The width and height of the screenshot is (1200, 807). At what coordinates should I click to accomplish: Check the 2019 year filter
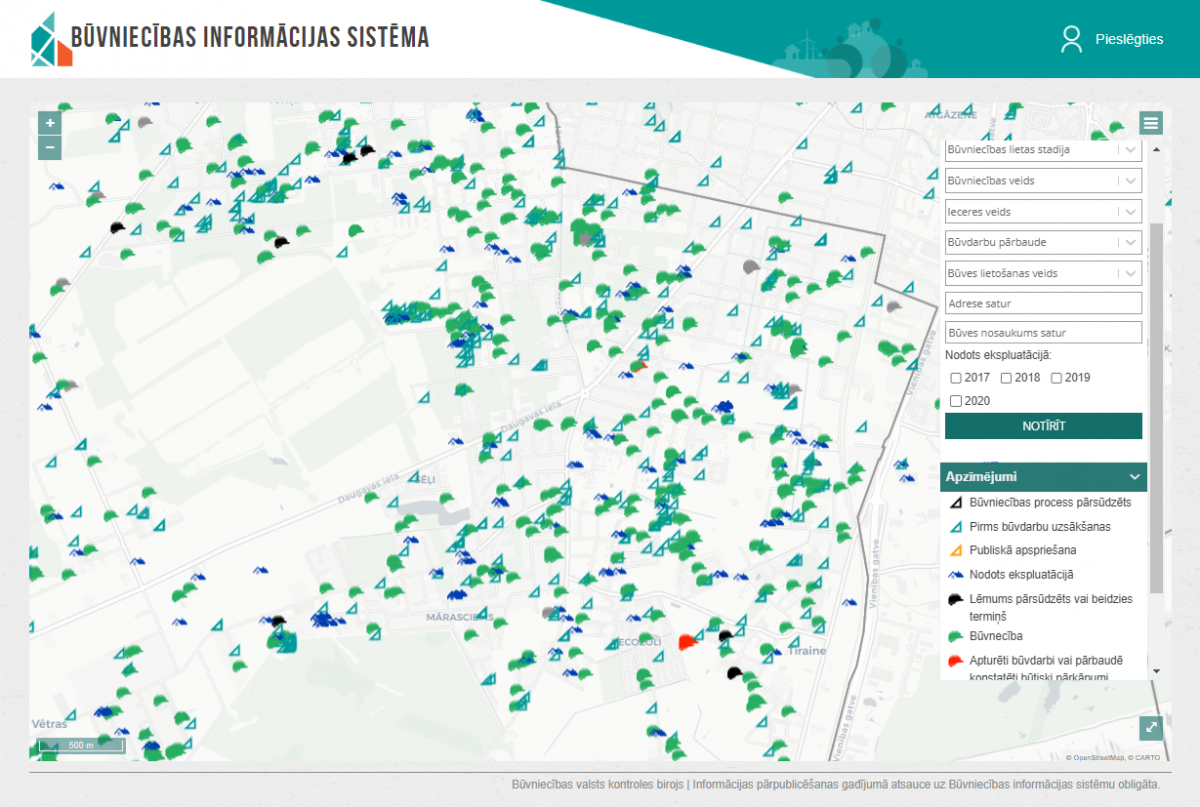coord(1056,378)
